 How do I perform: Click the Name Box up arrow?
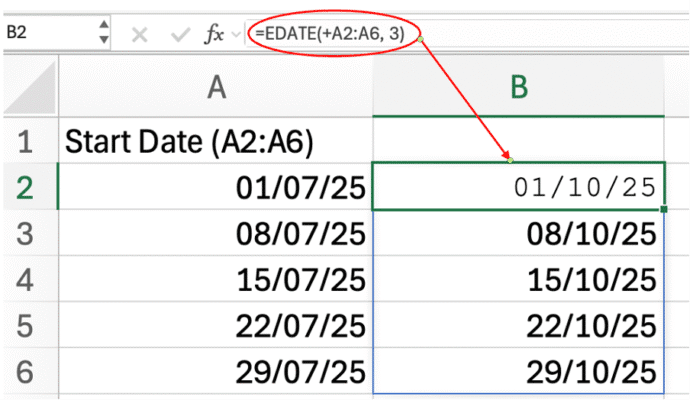pyautogui.click(x=105, y=25)
